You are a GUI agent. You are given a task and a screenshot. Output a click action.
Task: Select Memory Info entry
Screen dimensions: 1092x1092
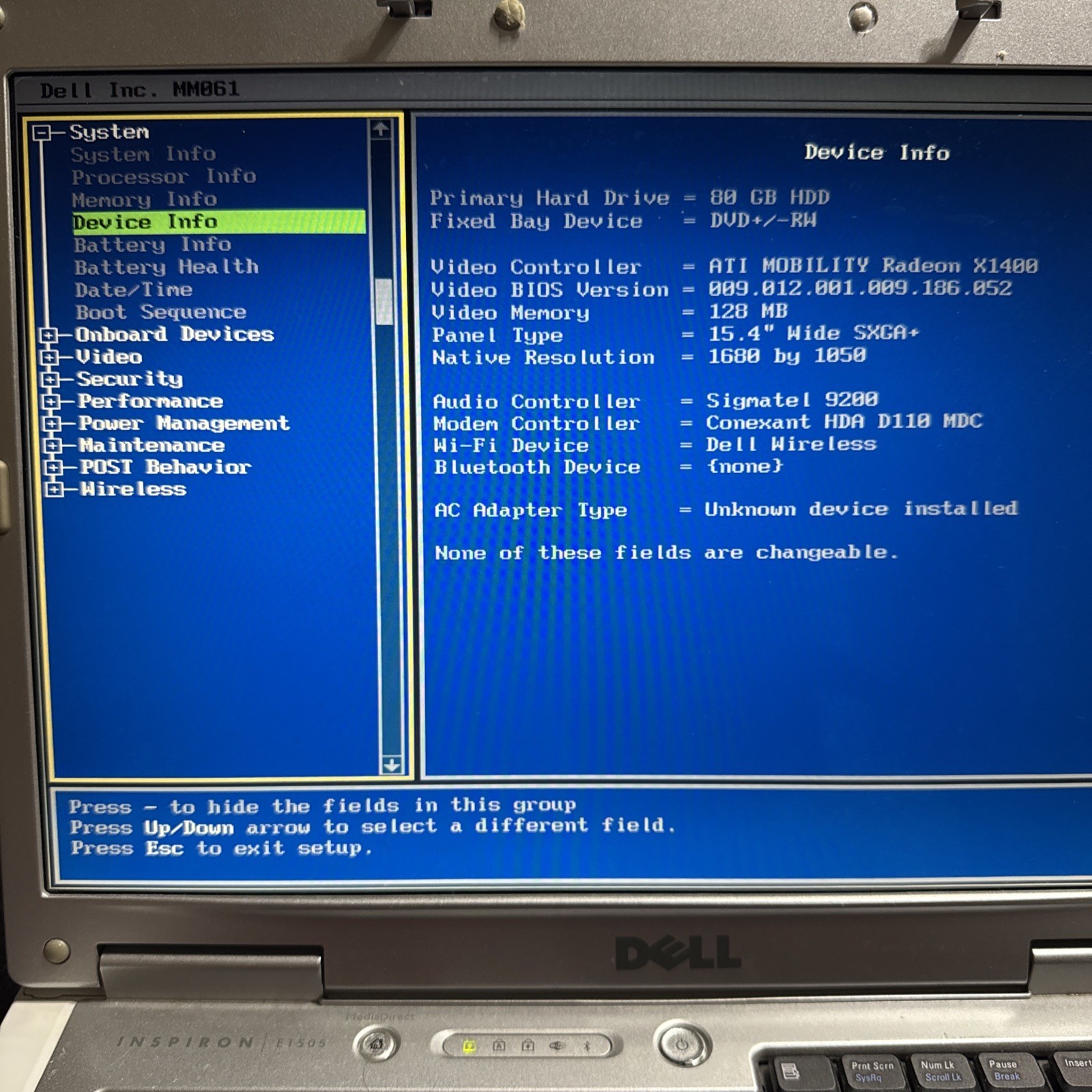145,199
